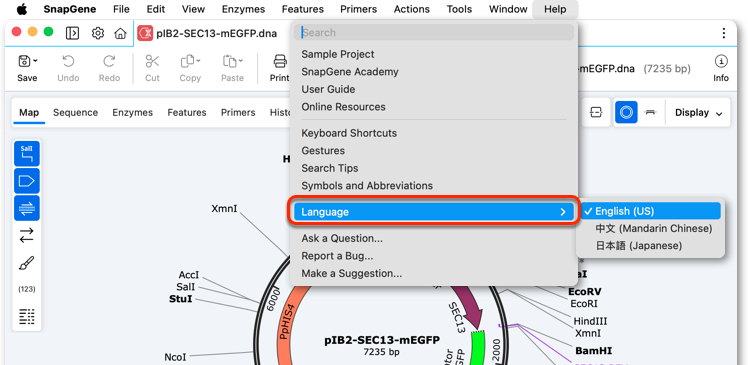Open the Tools menu
The height and width of the screenshot is (365, 748).
click(459, 9)
